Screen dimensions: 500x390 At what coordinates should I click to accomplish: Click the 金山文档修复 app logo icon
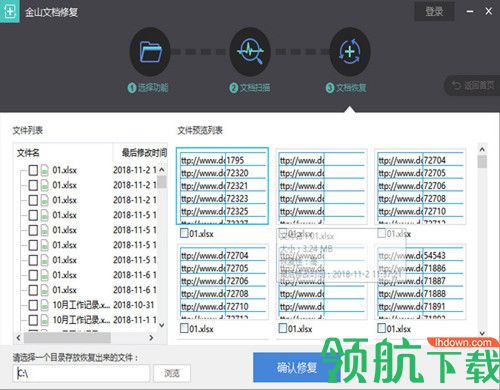click(10, 11)
